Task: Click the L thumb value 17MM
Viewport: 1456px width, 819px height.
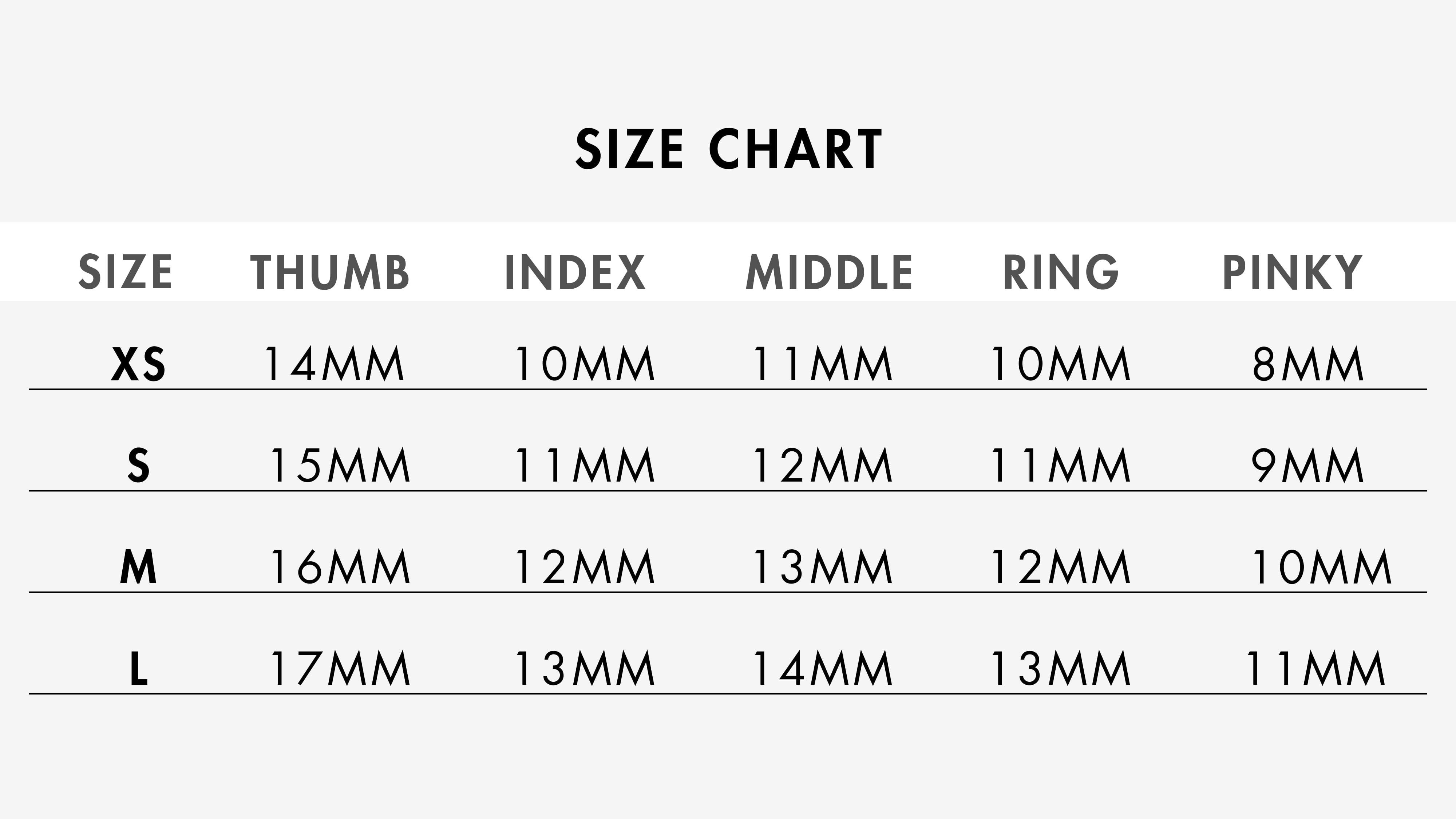Action: [x=340, y=669]
